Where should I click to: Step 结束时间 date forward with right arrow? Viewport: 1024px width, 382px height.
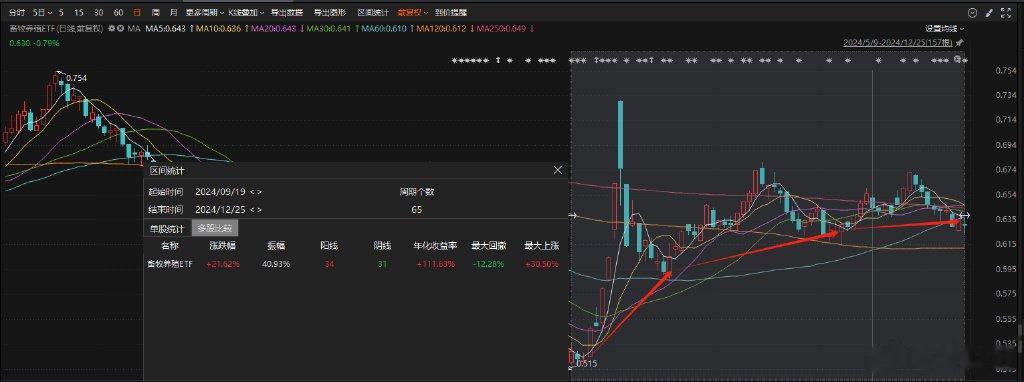click(260, 210)
